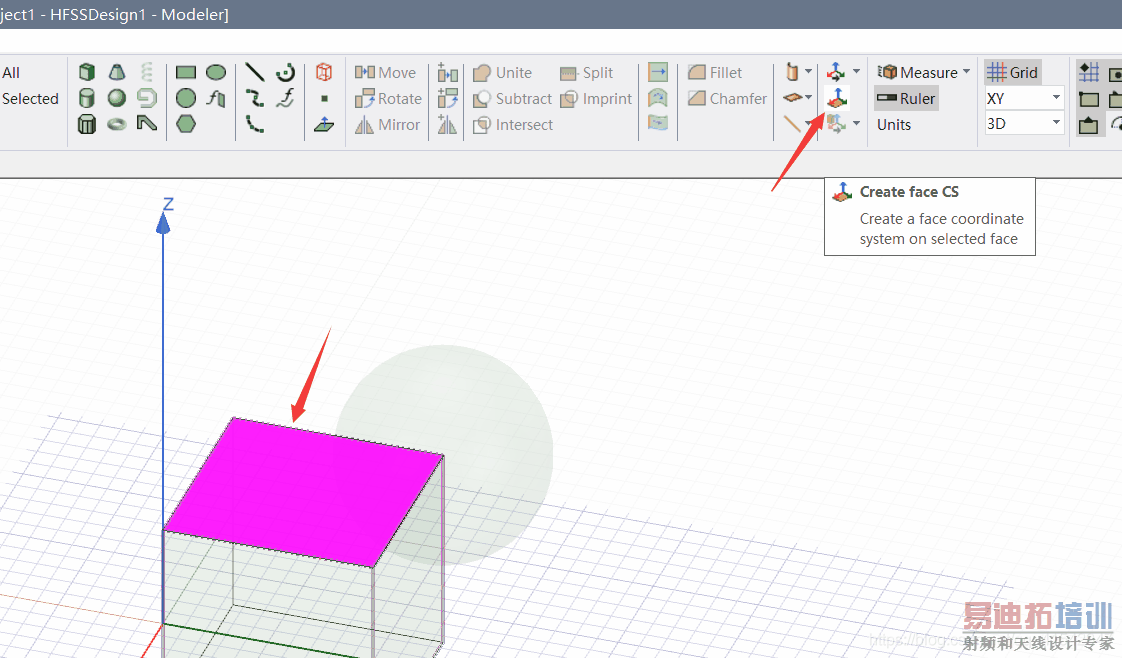Click the Intersect boolean button
1122x658 pixels.
pos(513,124)
